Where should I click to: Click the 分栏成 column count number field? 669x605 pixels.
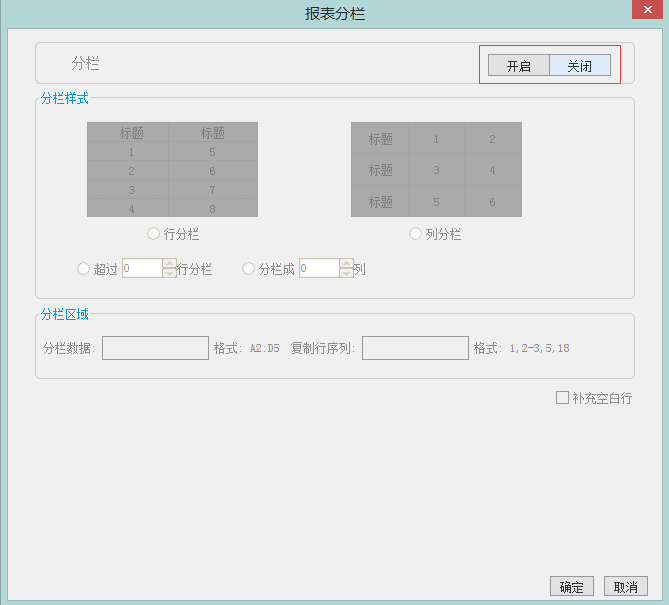click(x=320, y=268)
